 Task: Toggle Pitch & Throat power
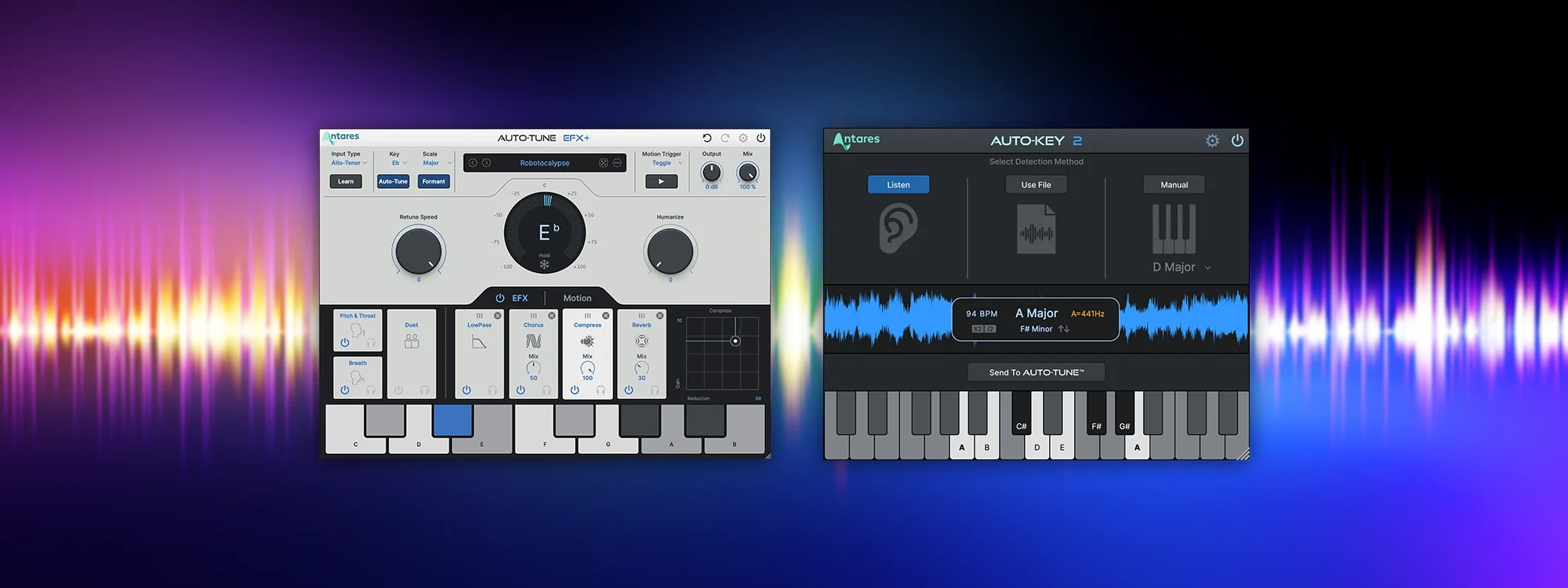(345, 343)
